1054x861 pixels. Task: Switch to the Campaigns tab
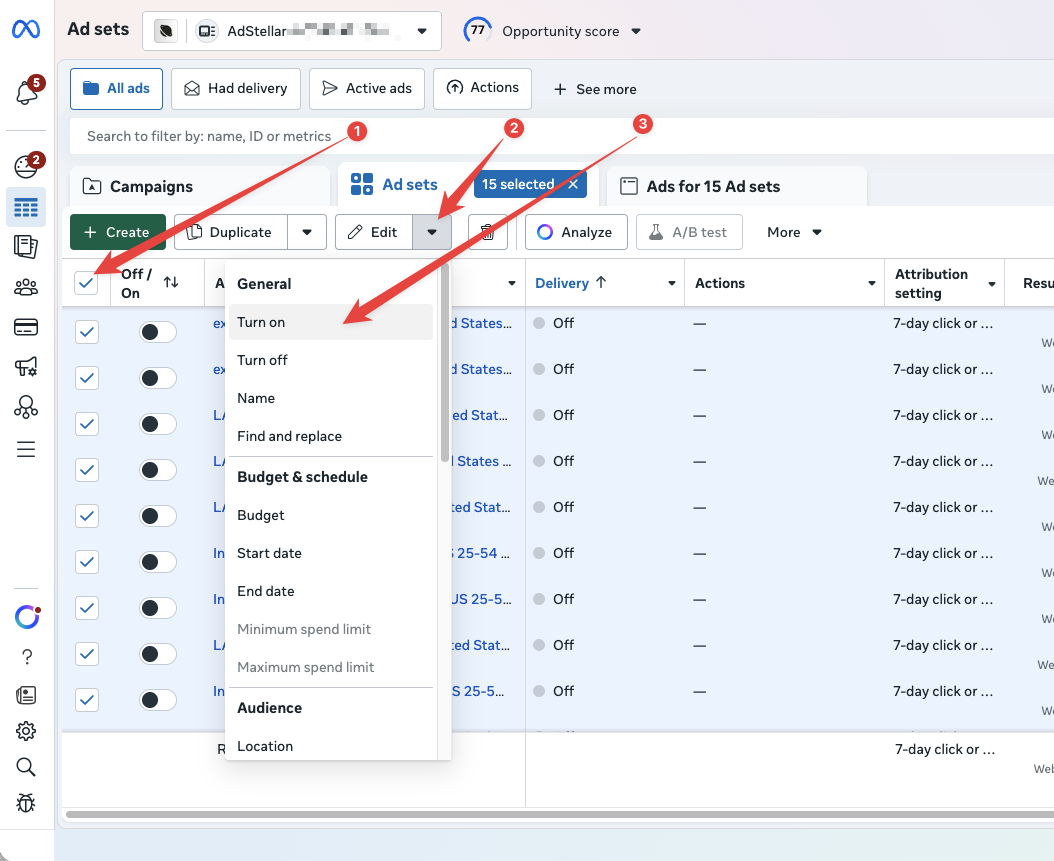(x=200, y=186)
